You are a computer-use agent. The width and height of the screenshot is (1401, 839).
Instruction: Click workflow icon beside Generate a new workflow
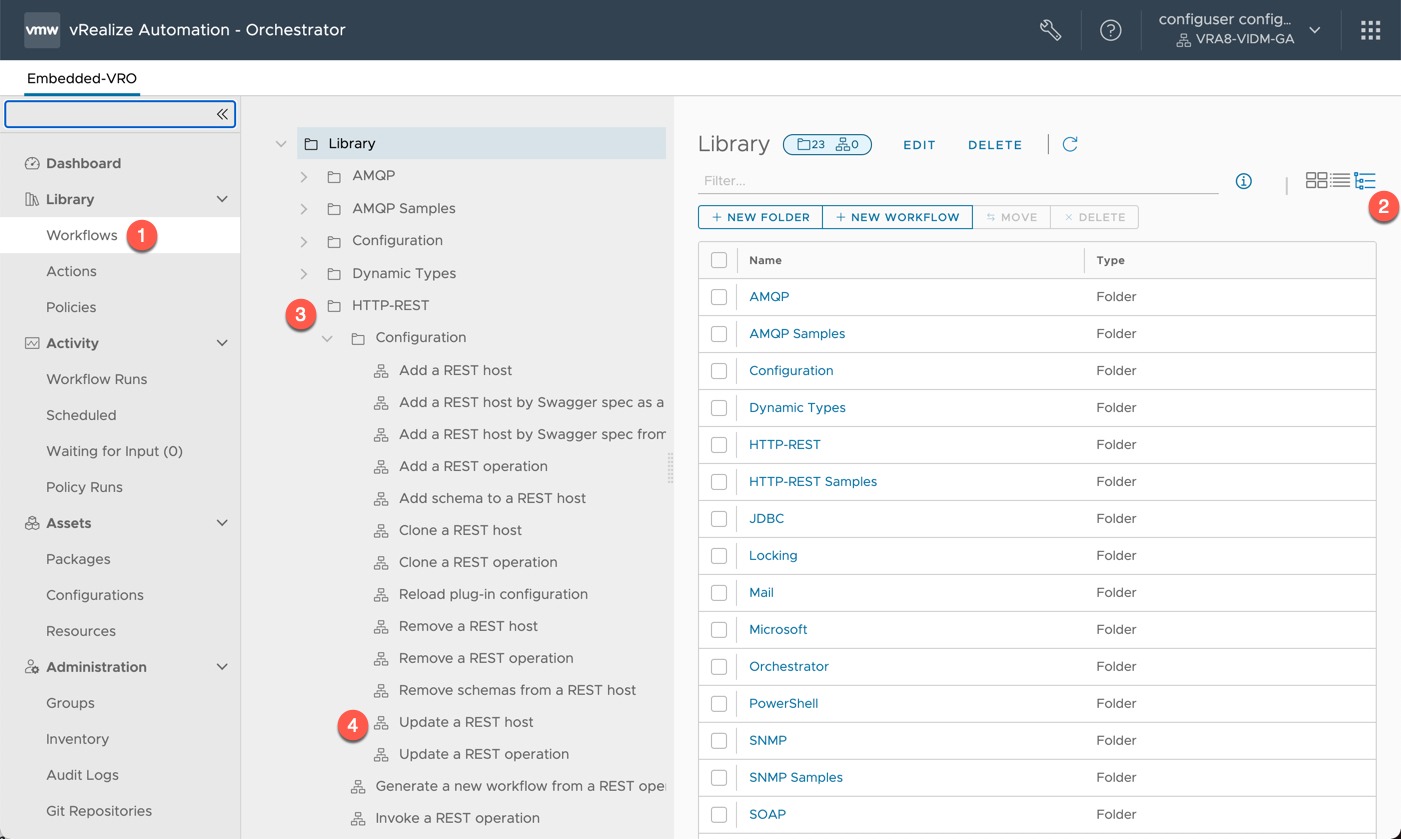coord(358,786)
